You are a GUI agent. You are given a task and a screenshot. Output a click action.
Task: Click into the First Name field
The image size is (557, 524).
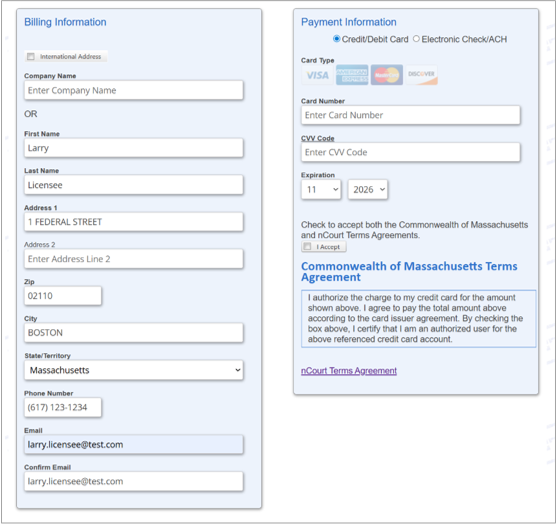tap(134, 148)
